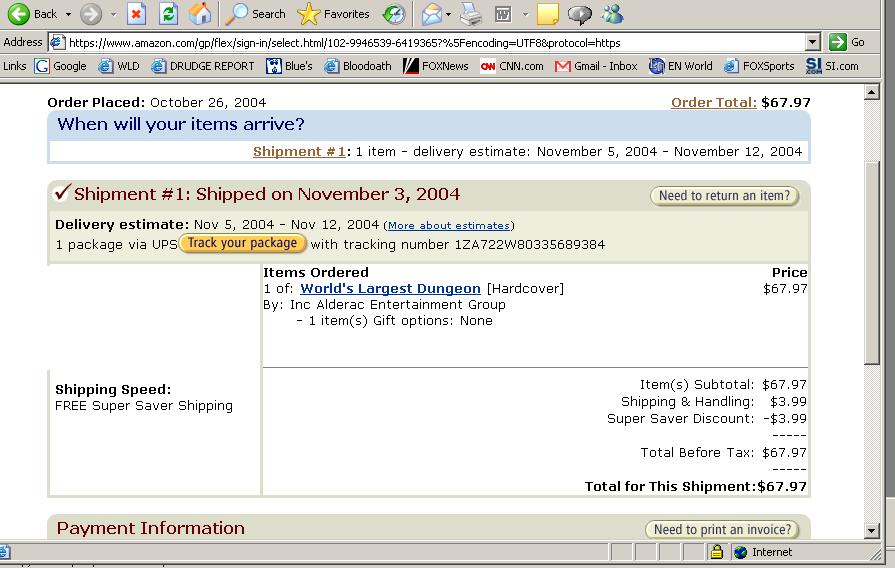The image size is (895, 568).
Task: Open the Bloodoath favorite link
Action: (x=358, y=66)
